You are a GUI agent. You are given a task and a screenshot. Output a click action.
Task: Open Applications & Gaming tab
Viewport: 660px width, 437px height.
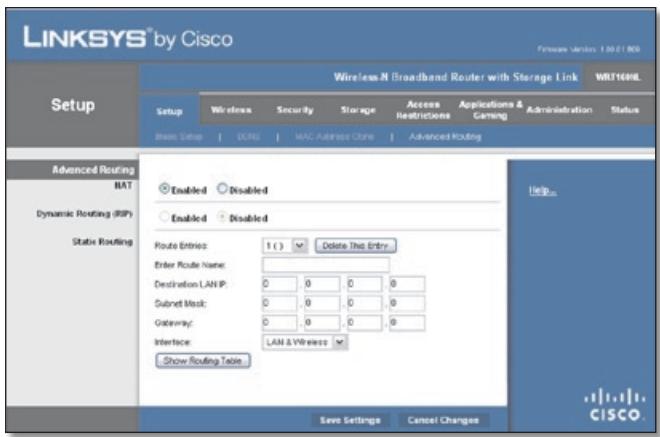tap(490, 110)
